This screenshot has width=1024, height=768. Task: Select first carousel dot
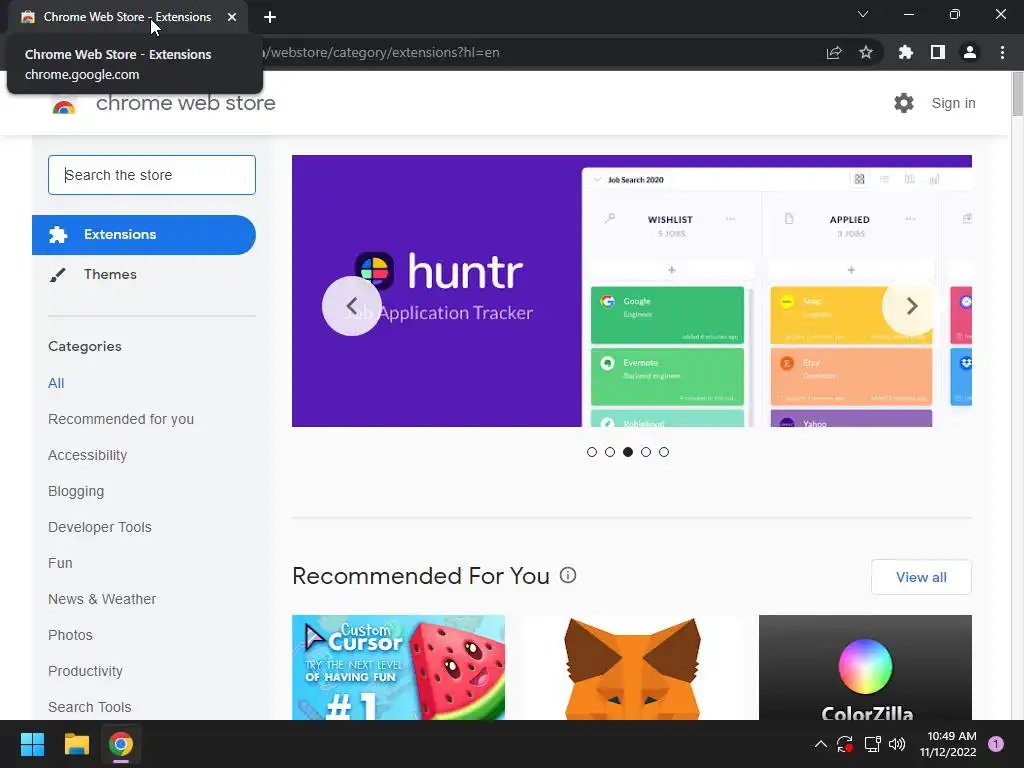(x=592, y=452)
